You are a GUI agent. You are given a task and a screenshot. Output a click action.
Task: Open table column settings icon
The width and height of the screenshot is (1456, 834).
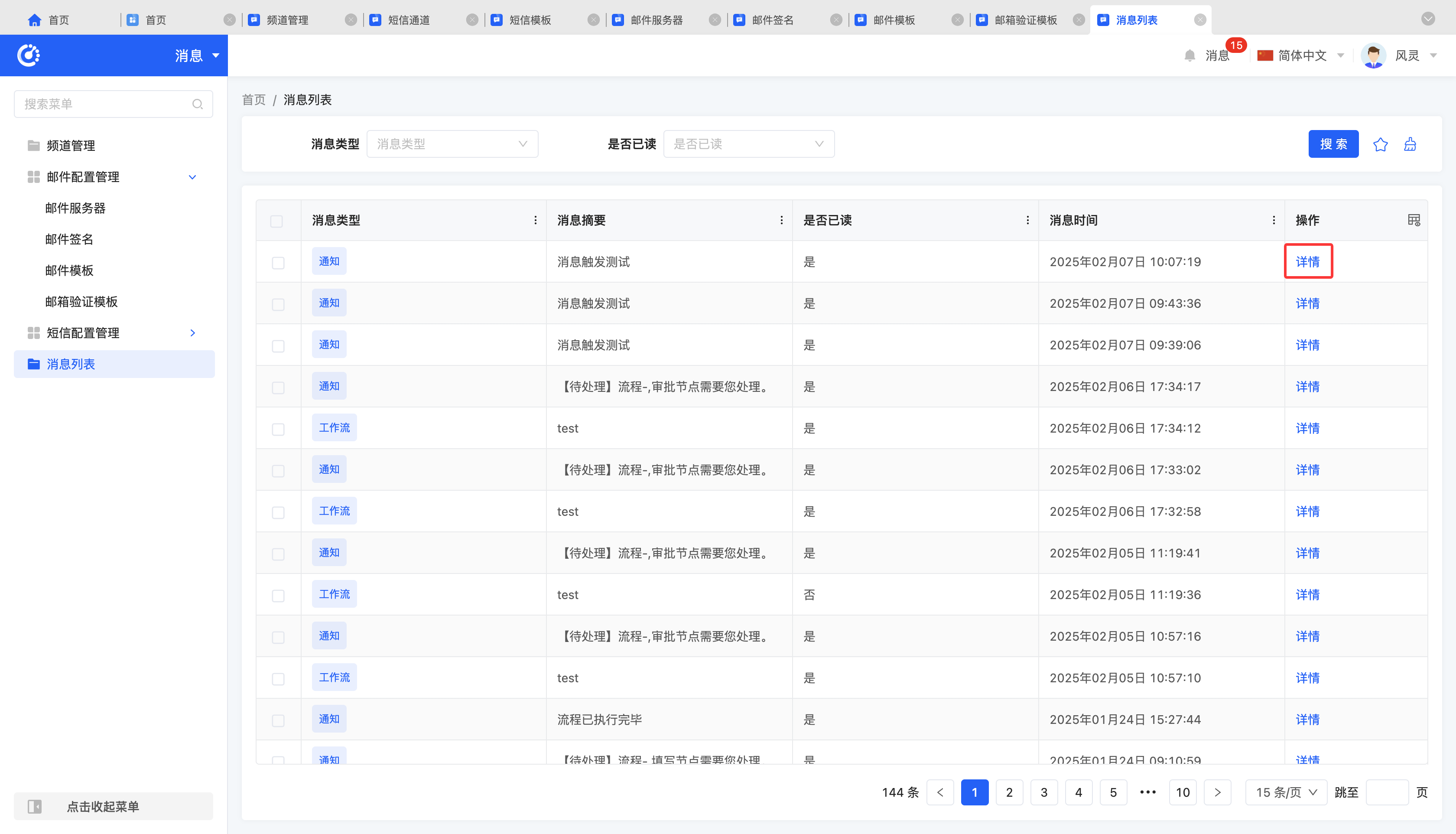1413,220
